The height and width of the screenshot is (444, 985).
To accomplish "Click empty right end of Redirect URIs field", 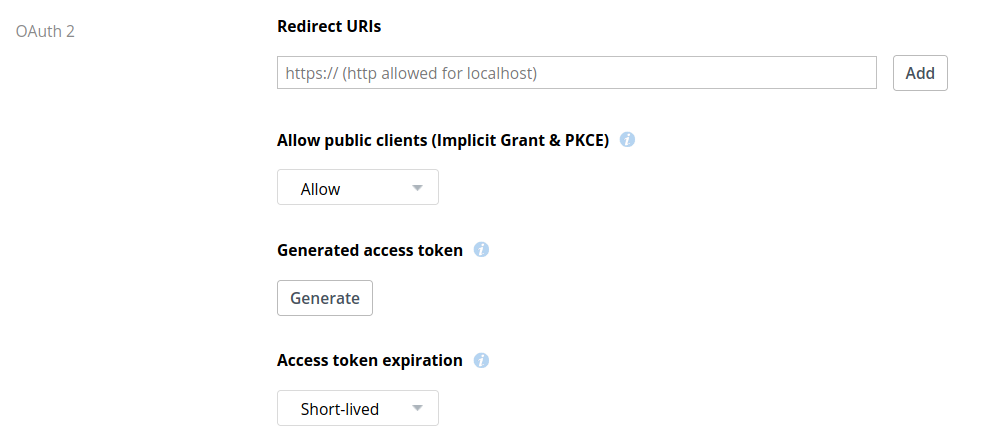I will [x=817, y=73].
